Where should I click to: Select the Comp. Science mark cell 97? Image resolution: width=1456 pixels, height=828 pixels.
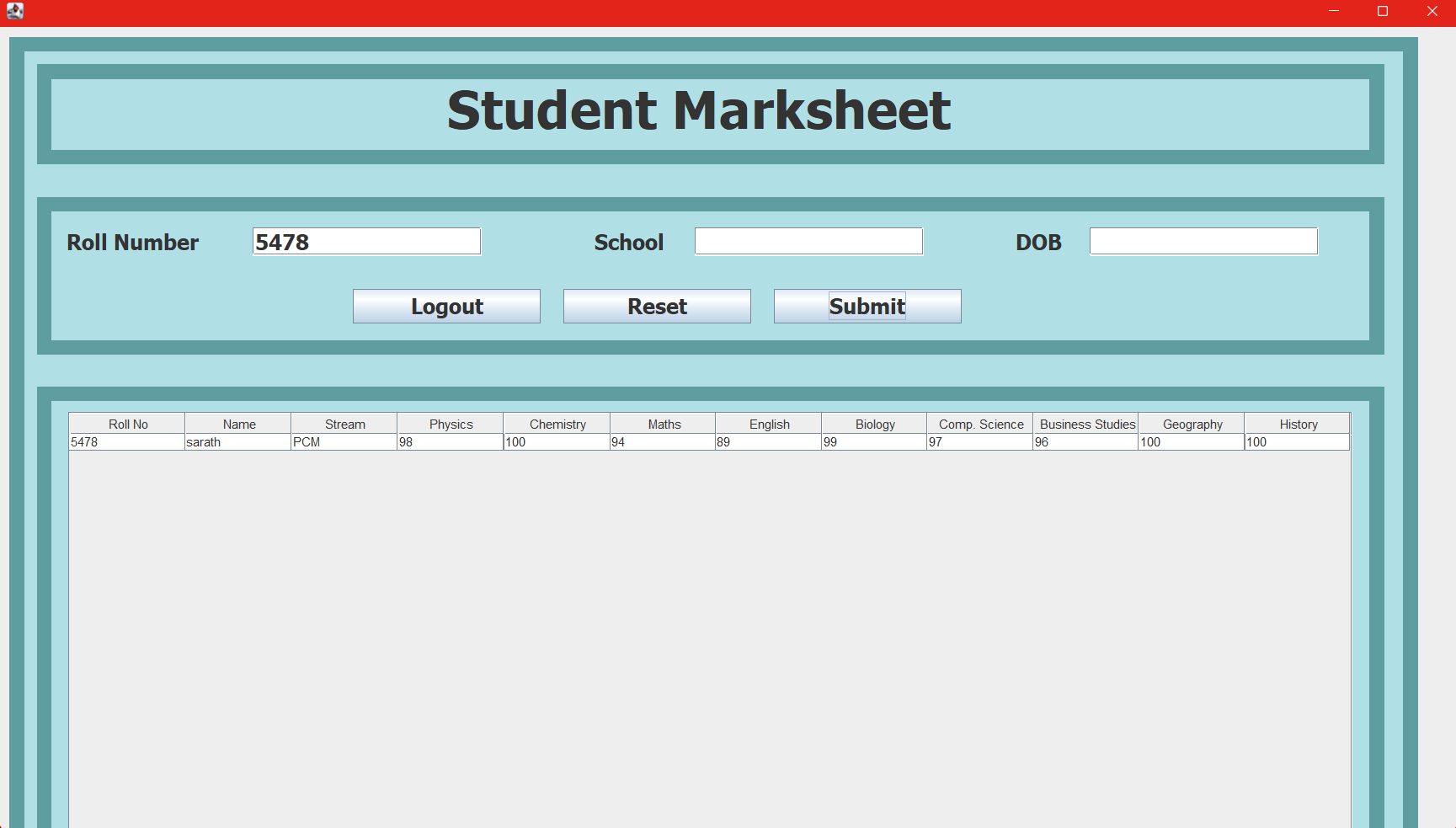click(980, 442)
